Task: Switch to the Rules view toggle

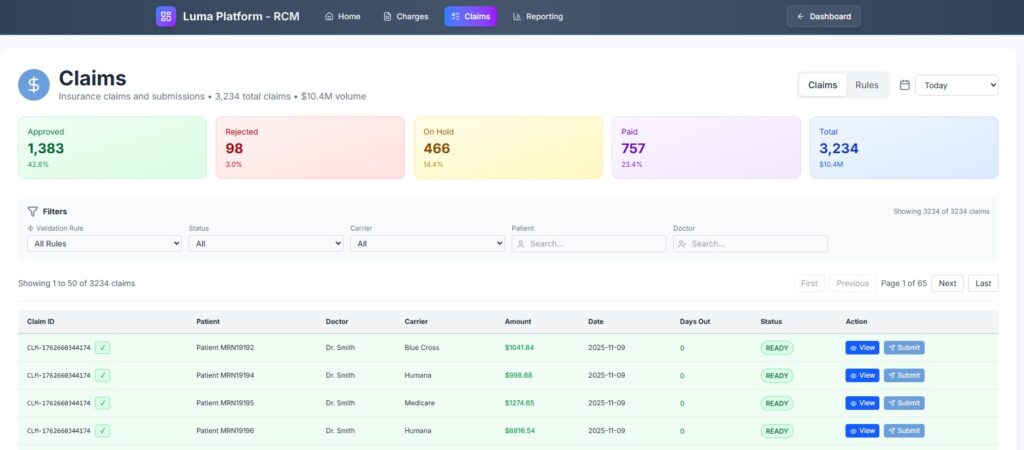Action: tap(866, 85)
